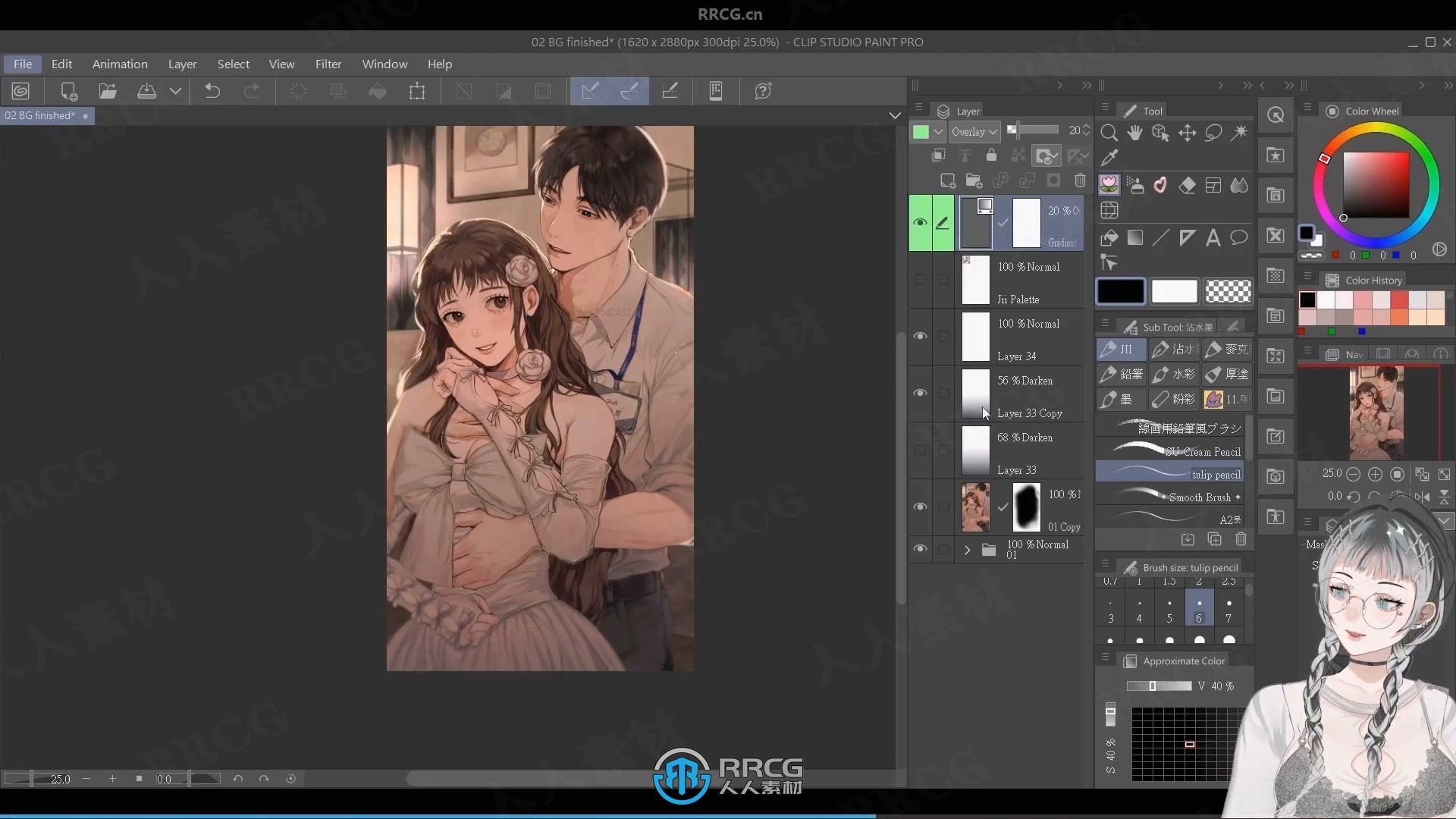Select the Gradient tool
Image resolution: width=1456 pixels, height=819 pixels.
pos(1135,238)
